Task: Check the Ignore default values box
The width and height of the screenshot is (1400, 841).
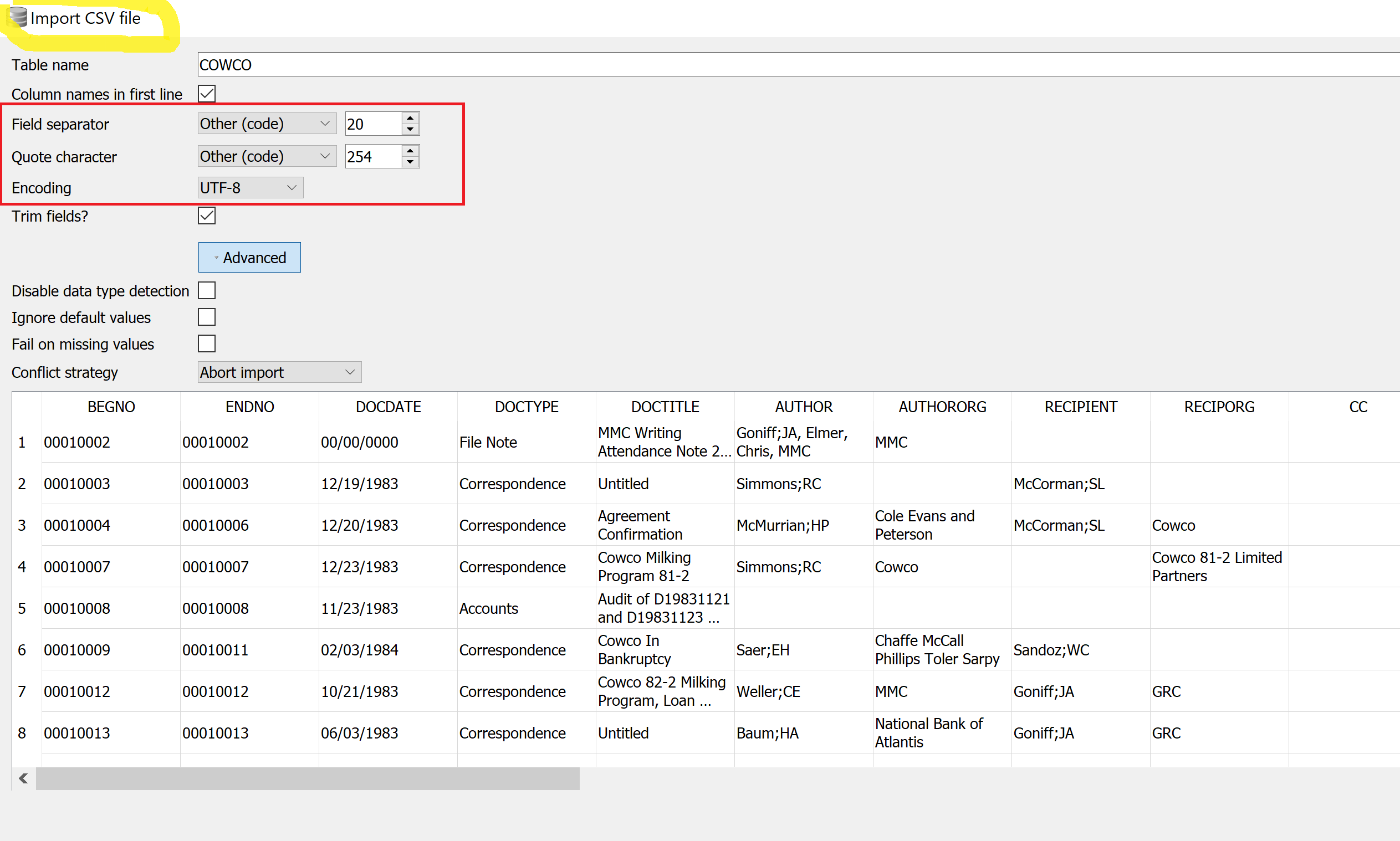Action: [x=207, y=317]
